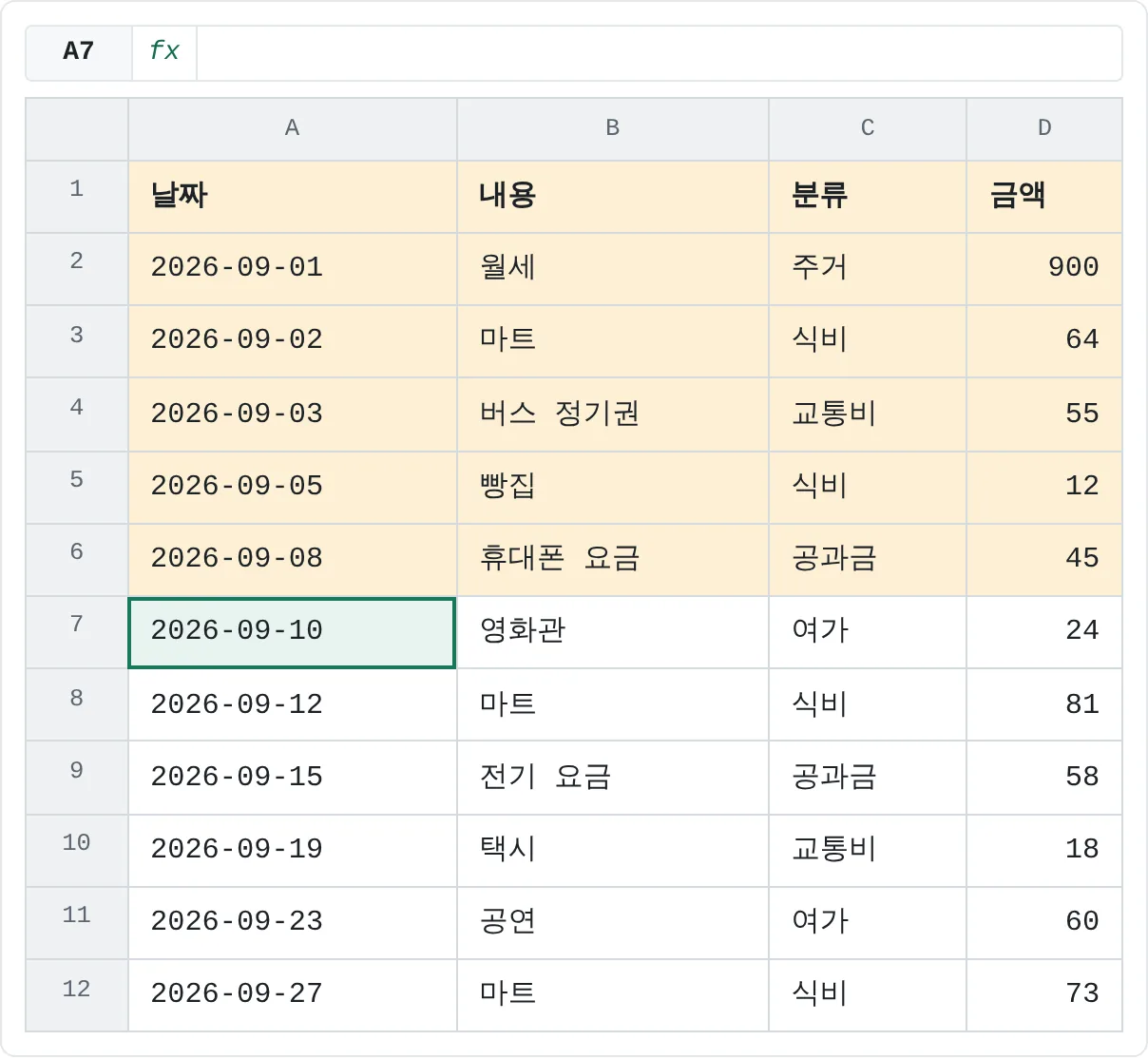
Task: Select the amount cell 900
Action: 1044,269
